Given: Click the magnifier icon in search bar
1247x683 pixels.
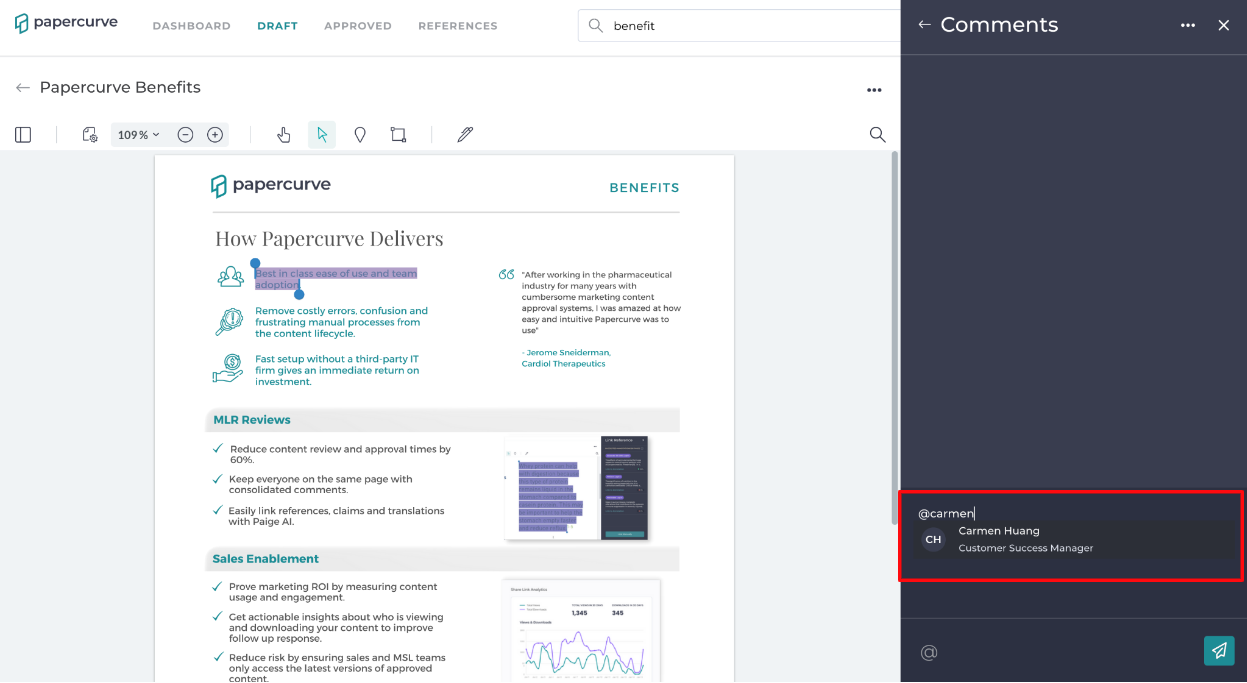Looking at the screenshot, I should click(x=595, y=26).
